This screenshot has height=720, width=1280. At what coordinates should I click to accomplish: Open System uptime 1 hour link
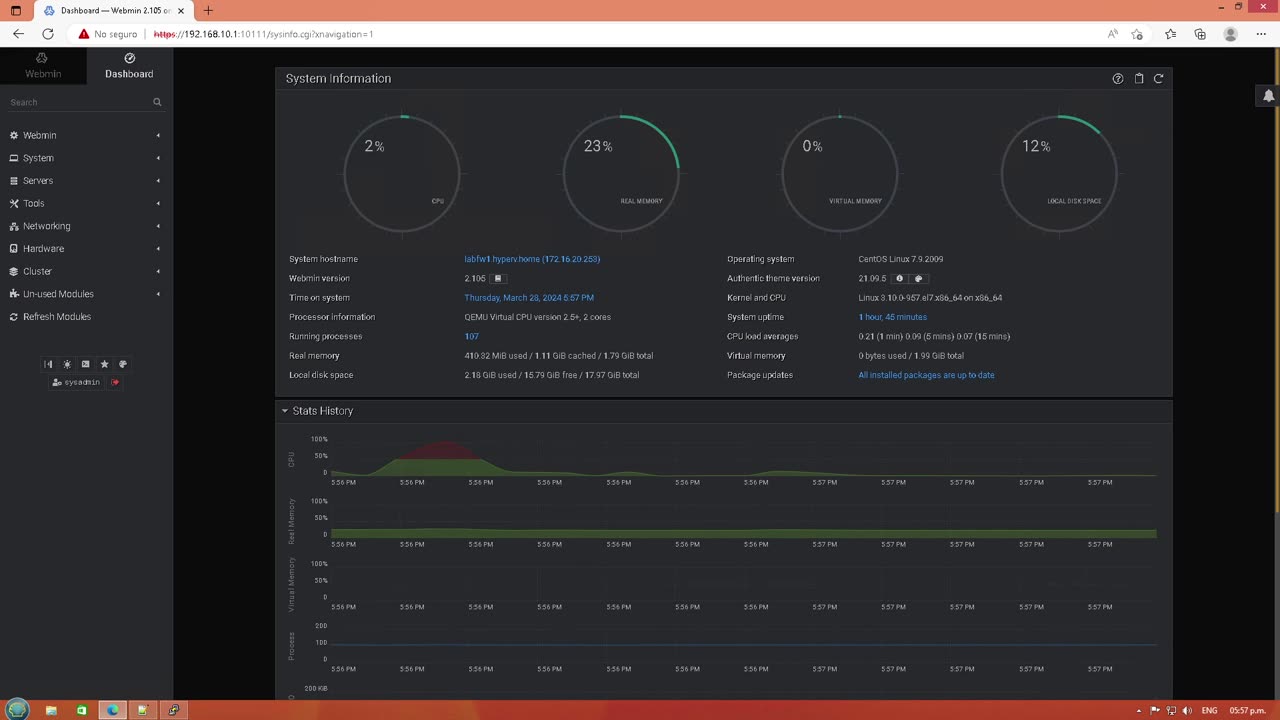pyautogui.click(x=892, y=317)
